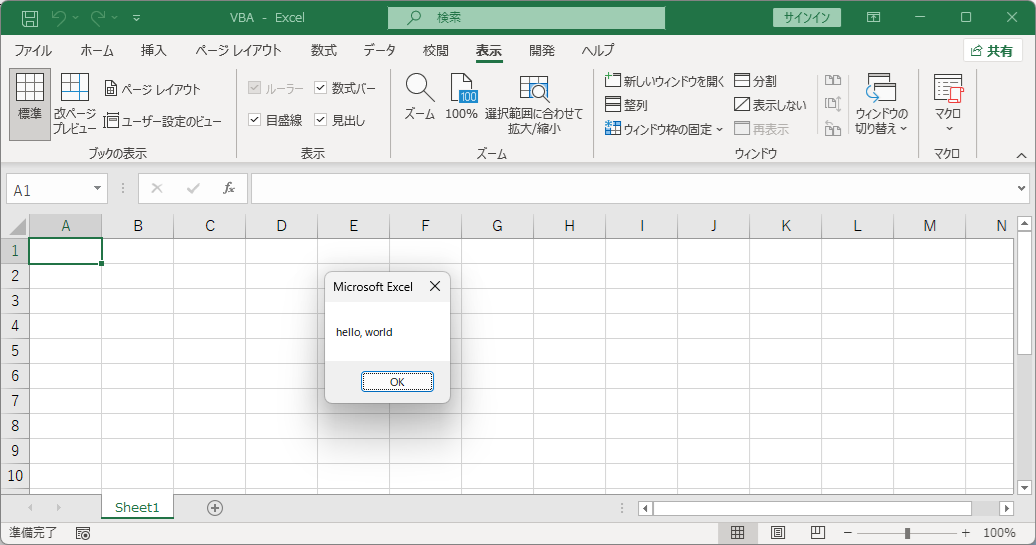Click the view side by side icon
Viewport: 1036px width, 545px height.
(833, 81)
